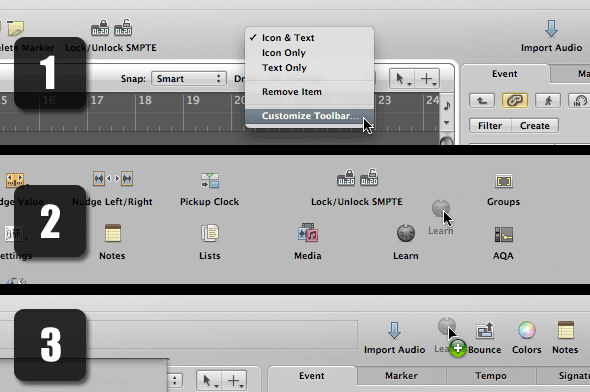Select the Nudge Value icon in the palette
Viewport: 590px width, 392px height.
(15, 181)
